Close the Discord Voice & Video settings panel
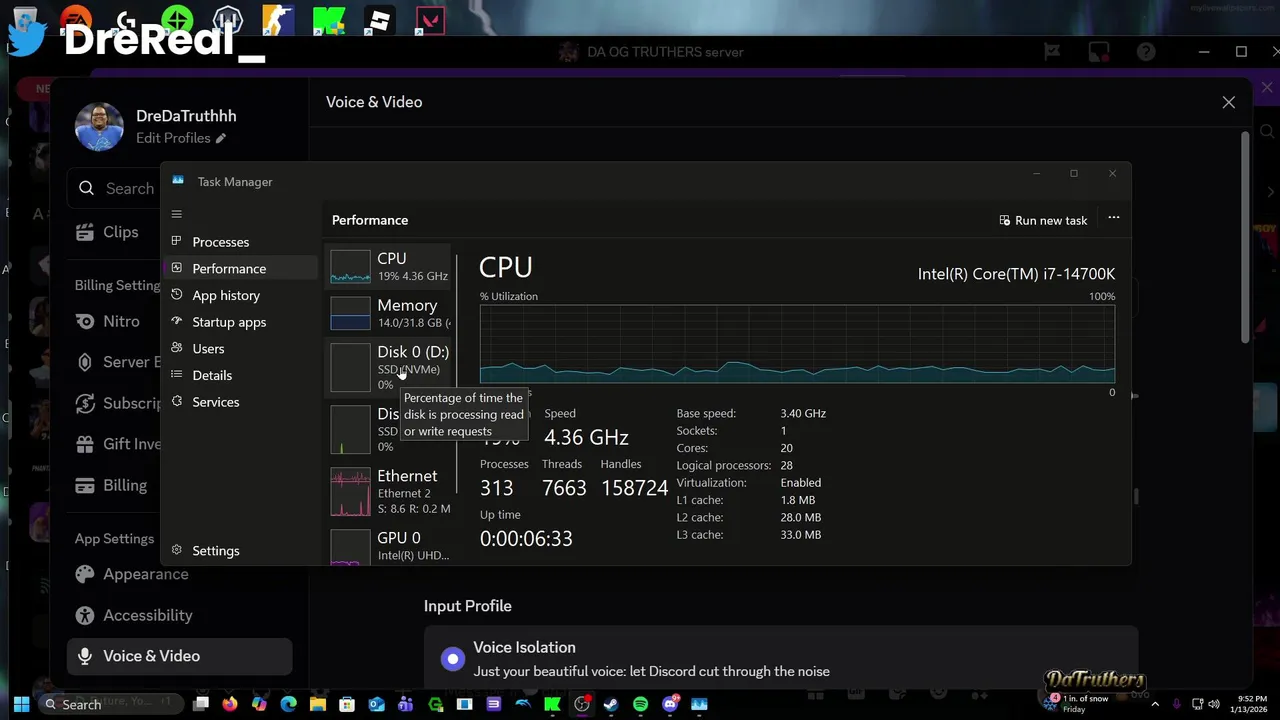This screenshot has height=720, width=1280. pyautogui.click(x=1229, y=102)
